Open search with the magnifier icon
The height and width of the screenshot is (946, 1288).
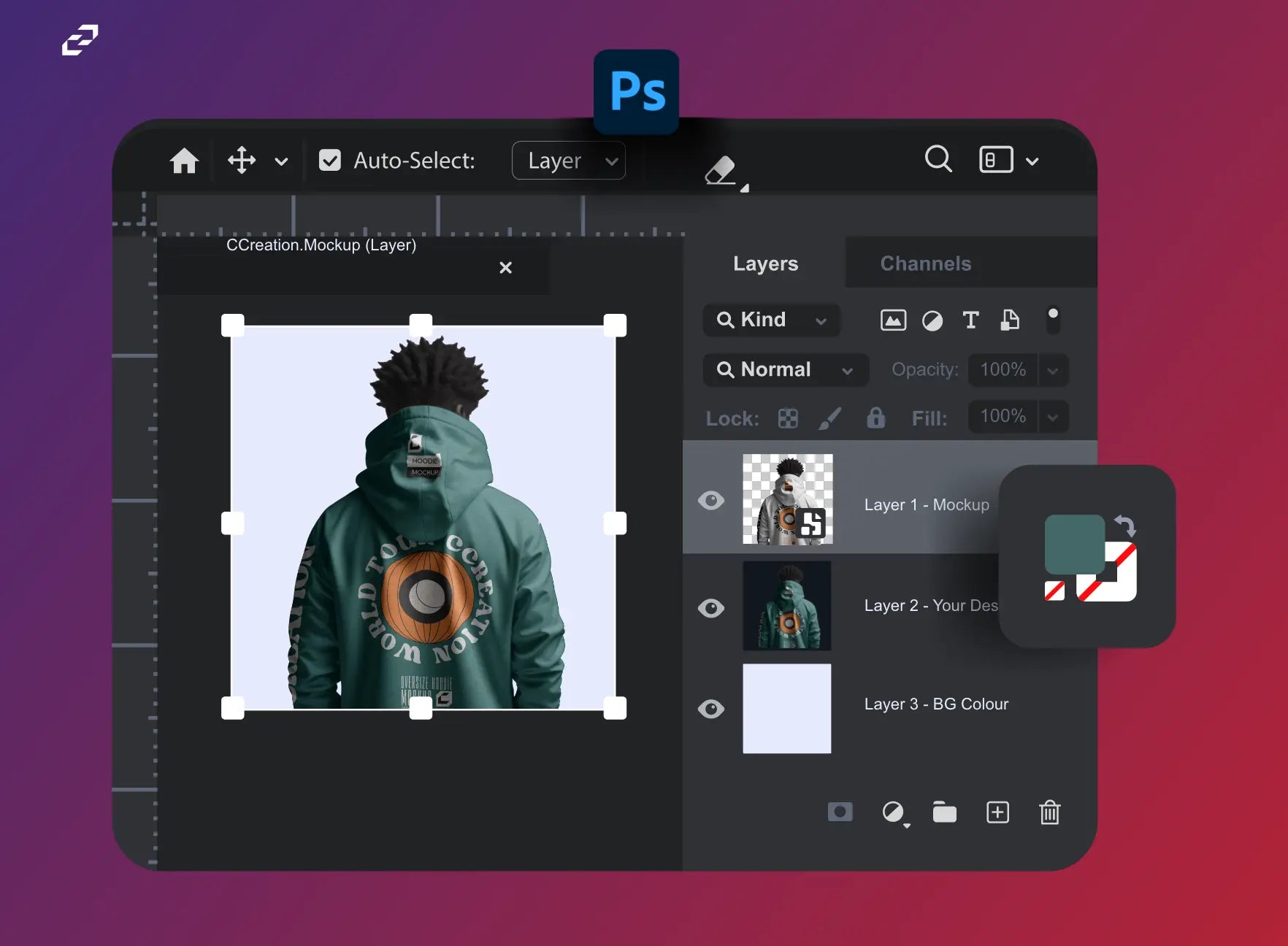pos(938,158)
